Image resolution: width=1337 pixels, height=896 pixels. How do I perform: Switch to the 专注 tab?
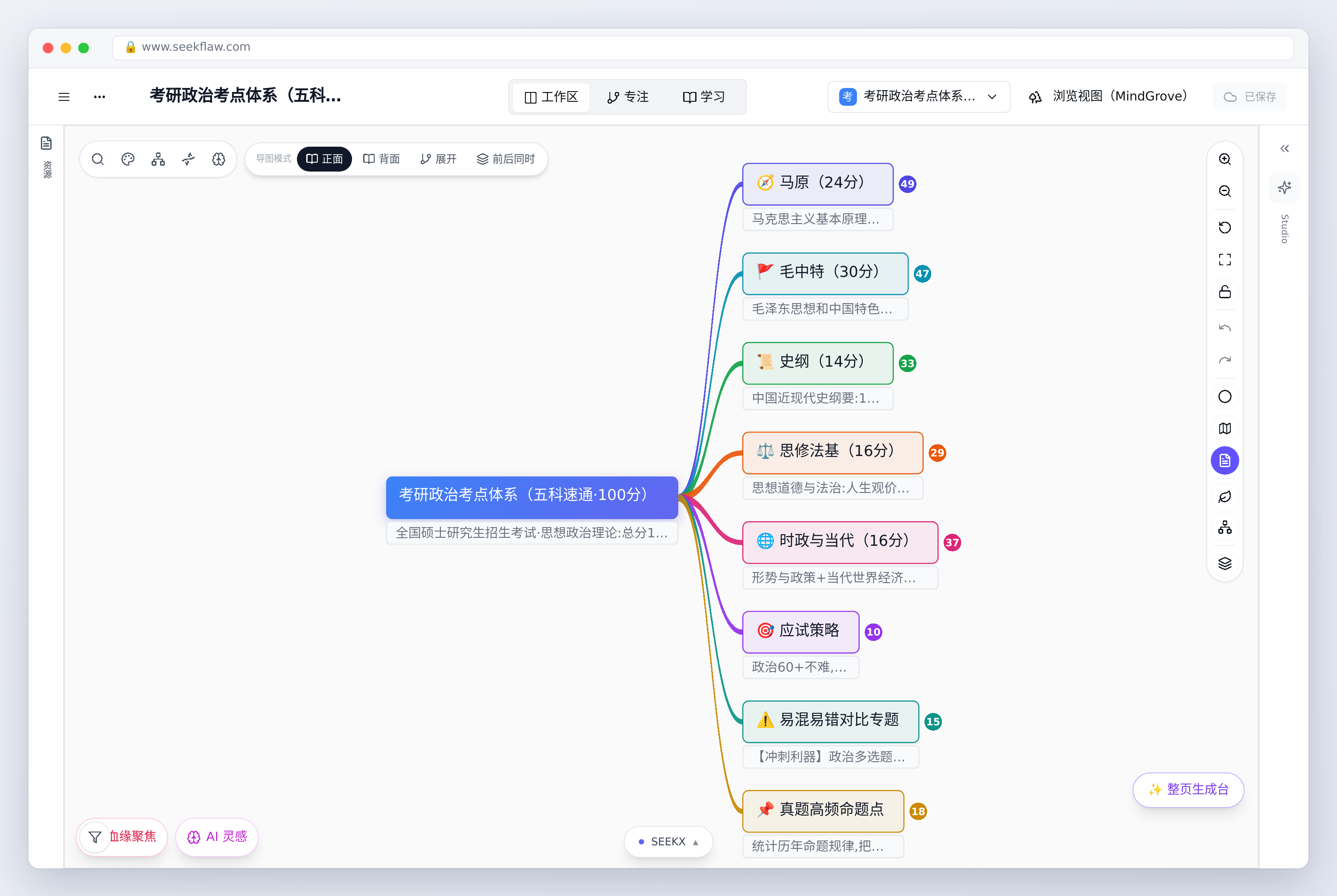pos(627,97)
